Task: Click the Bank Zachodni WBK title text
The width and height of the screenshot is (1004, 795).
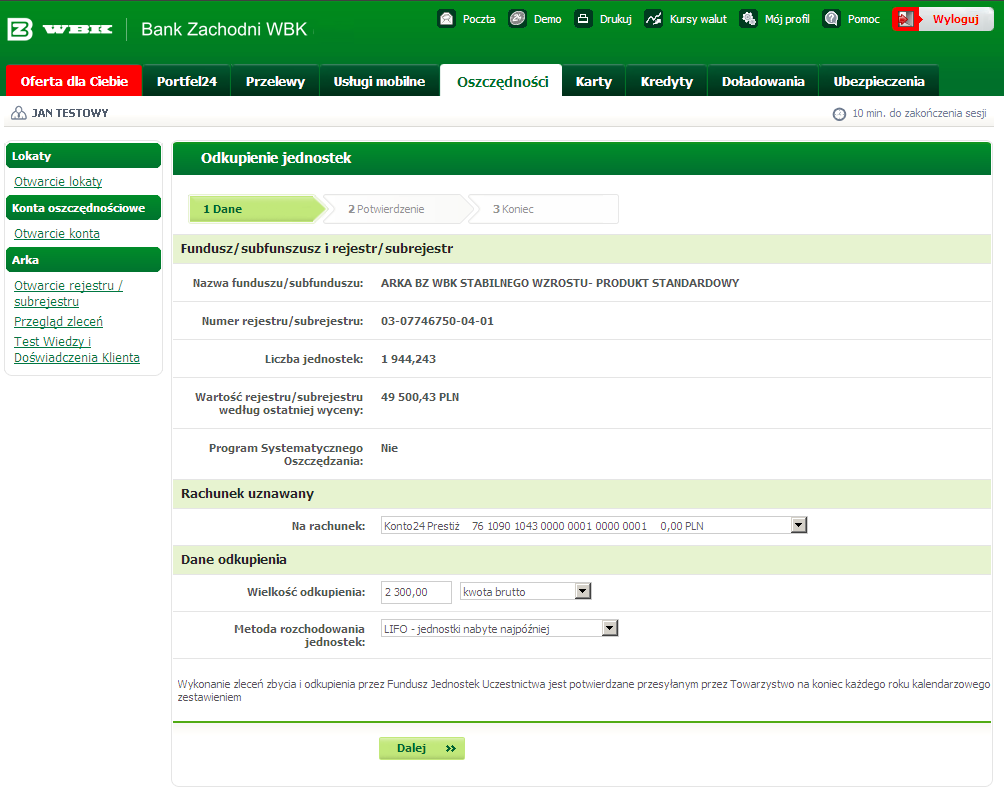Action: click(x=224, y=29)
